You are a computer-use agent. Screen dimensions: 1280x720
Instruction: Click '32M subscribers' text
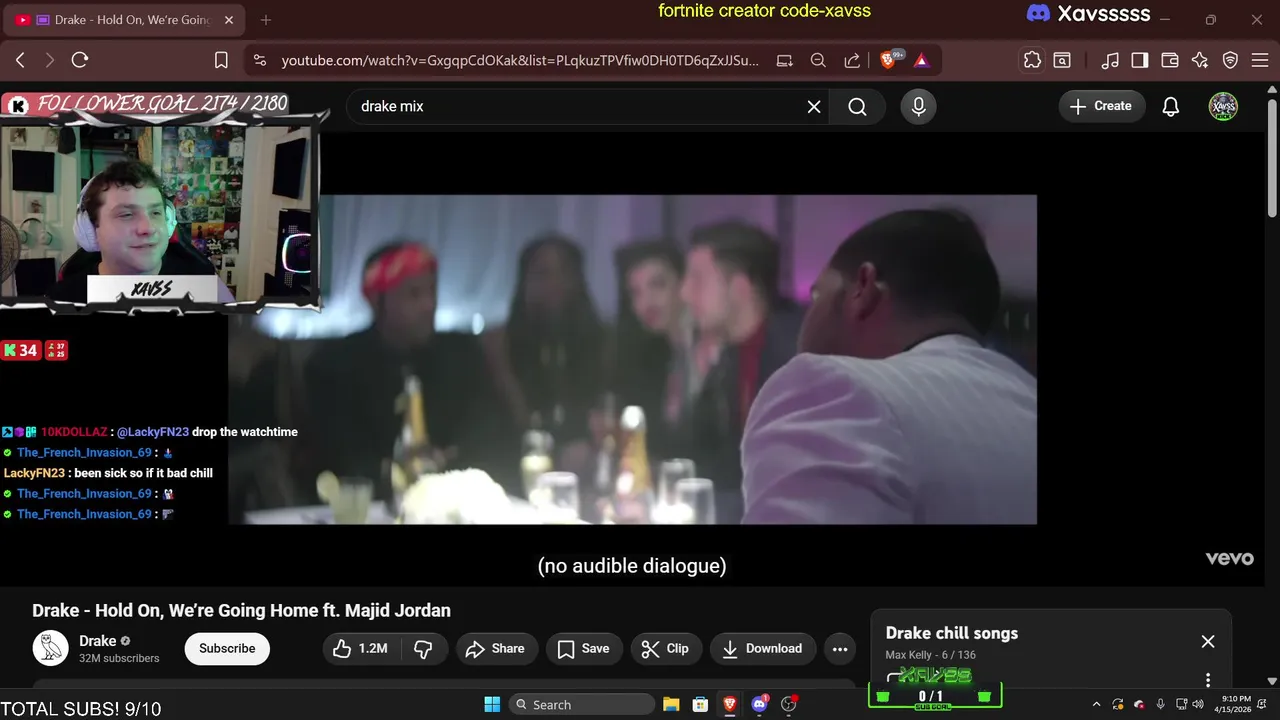[x=119, y=658]
